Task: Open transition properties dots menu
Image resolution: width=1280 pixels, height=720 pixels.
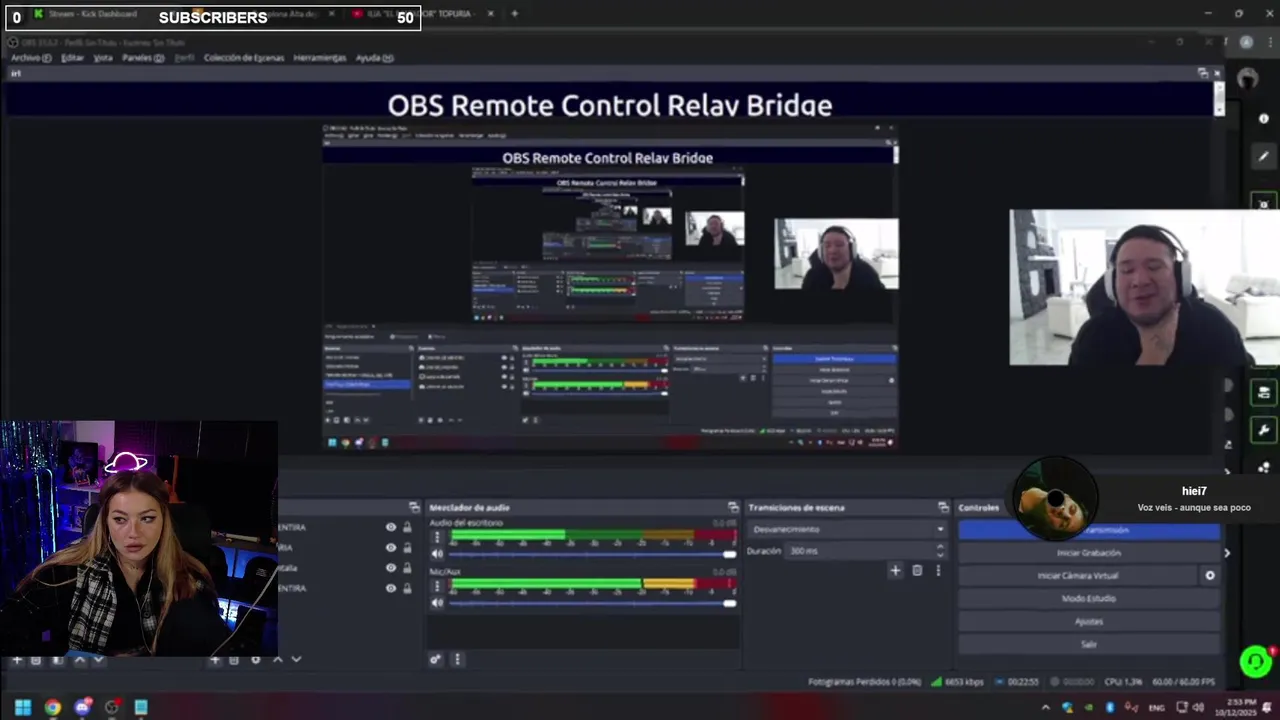Action: pyautogui.click(x=938, y=570)
